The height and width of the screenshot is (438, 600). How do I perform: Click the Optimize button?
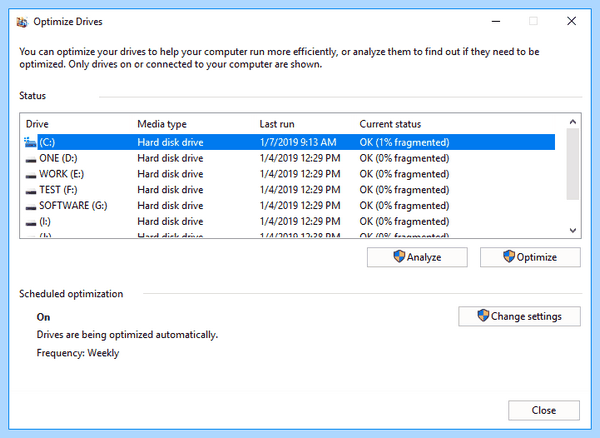(530, 257)
